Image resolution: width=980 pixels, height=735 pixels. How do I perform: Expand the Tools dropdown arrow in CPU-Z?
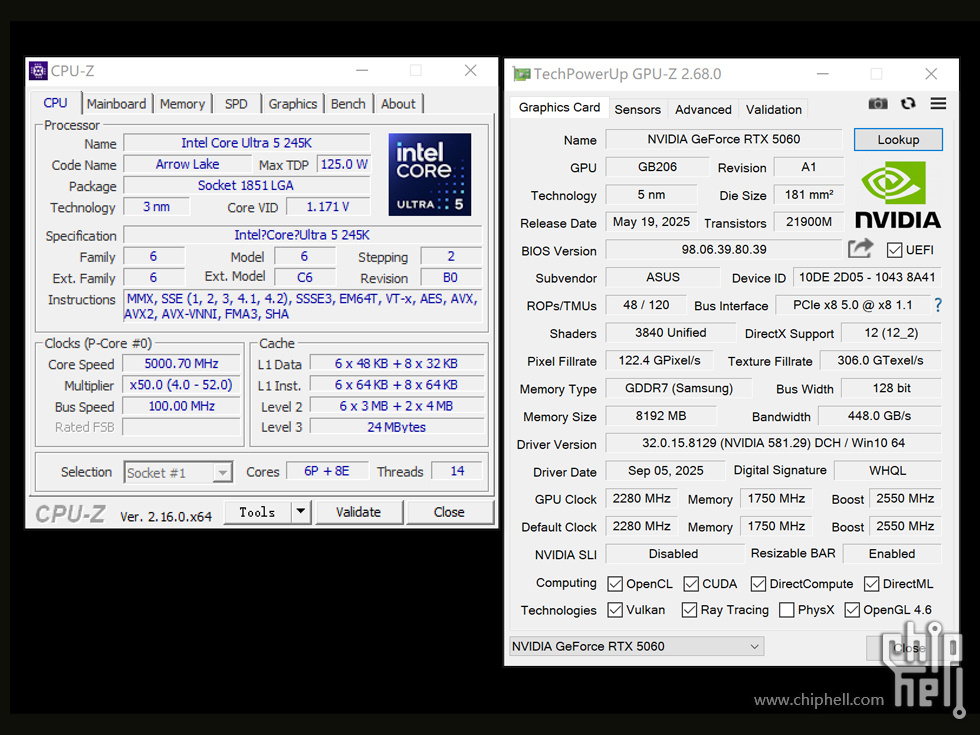point(301,512)
